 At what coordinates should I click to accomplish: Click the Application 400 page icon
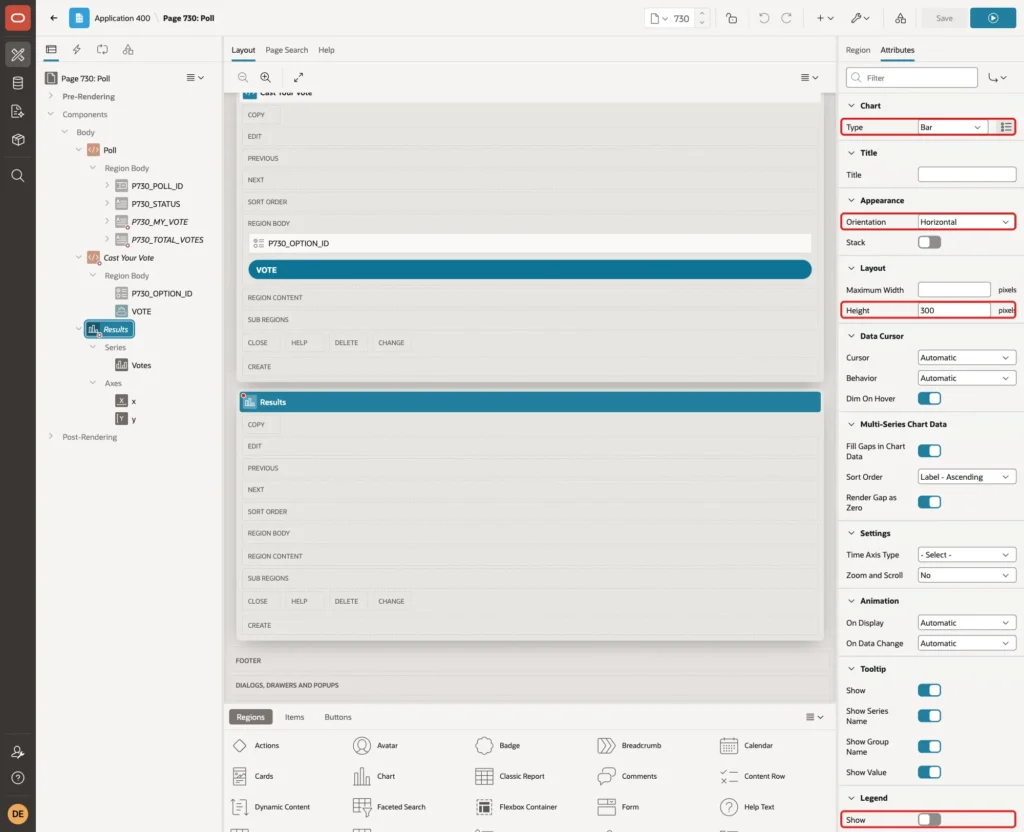79,18
